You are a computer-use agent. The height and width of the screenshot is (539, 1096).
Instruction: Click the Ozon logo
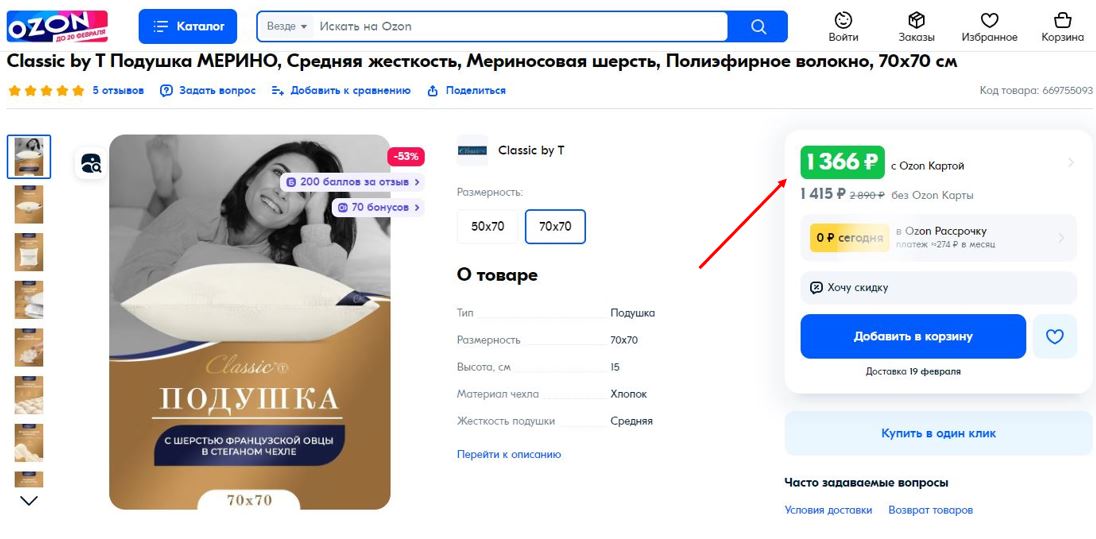[57, 26]
